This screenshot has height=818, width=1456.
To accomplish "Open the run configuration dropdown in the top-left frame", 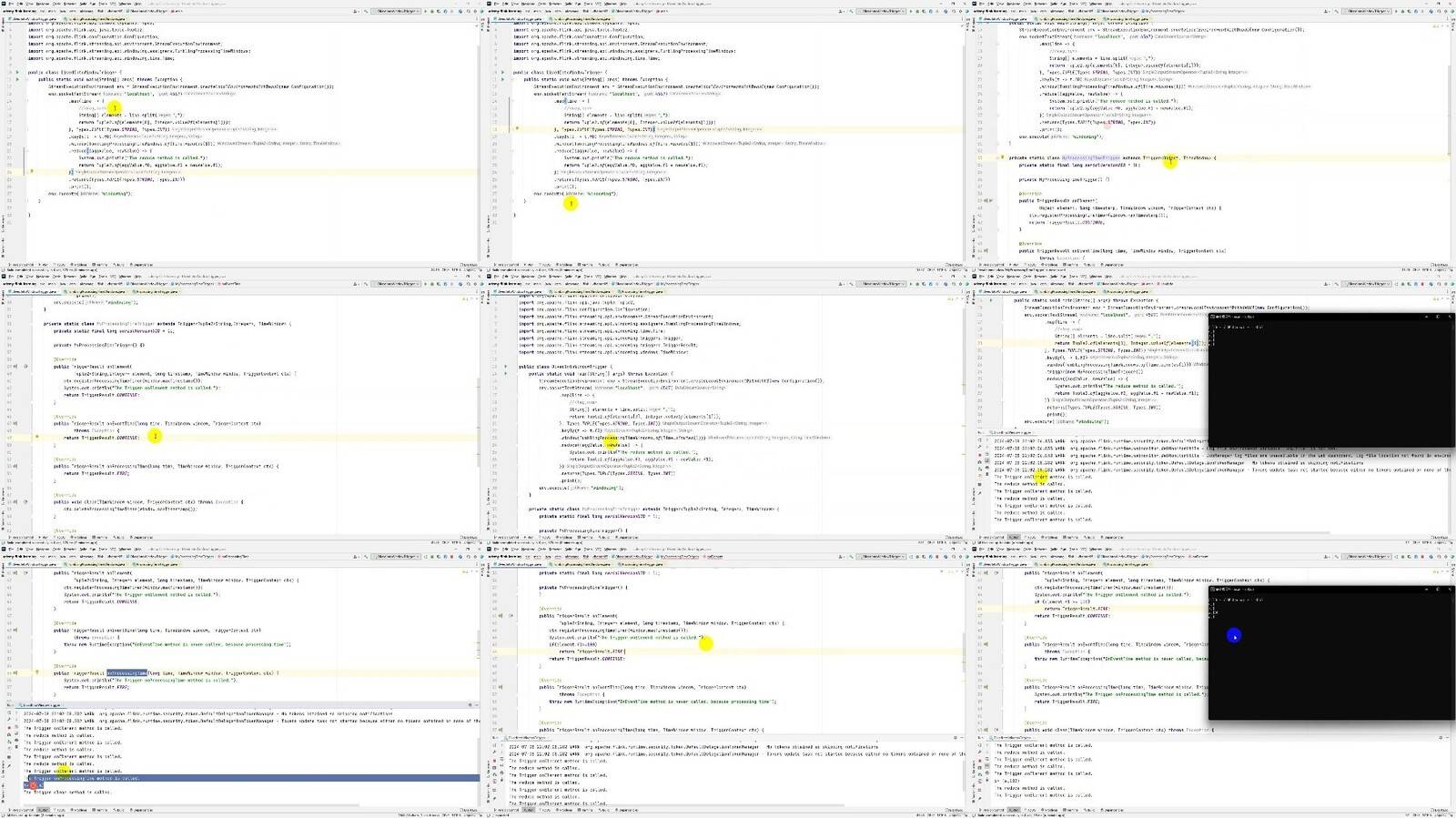I will 398,11.
